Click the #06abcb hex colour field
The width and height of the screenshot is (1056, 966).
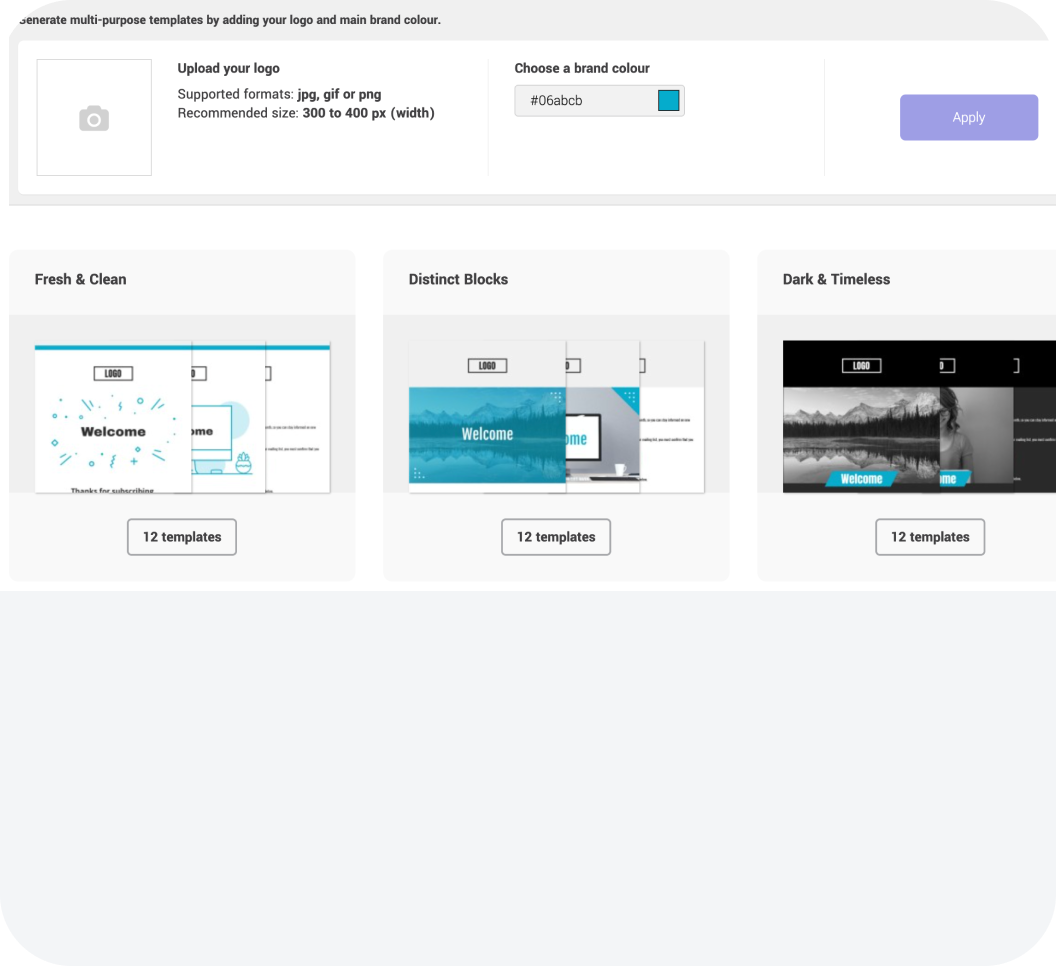pyautogui.click(x=585, y=101)
